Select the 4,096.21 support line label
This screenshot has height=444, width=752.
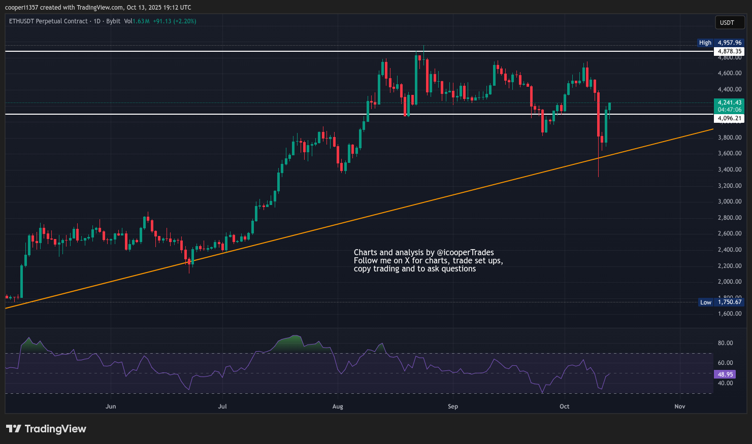pyautogui.click(x=728, y=118)
